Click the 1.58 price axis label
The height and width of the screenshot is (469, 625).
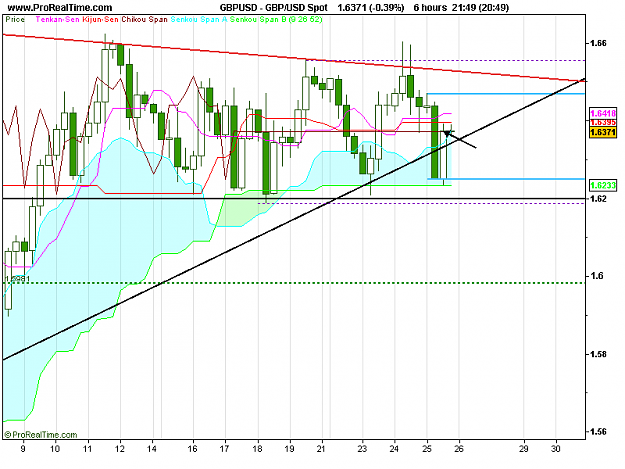point(598,354)
